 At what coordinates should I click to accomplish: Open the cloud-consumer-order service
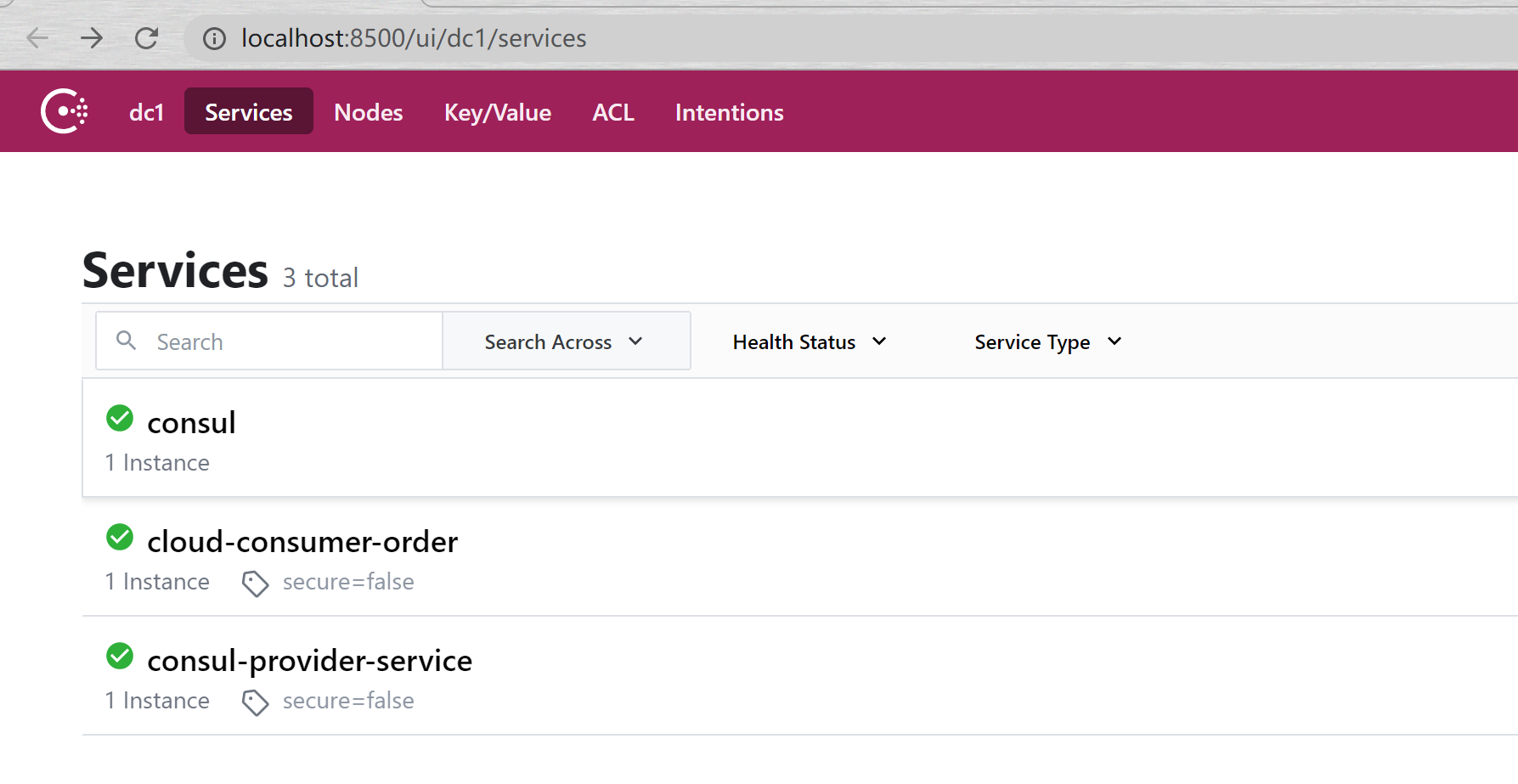click(x=302, y=541)
